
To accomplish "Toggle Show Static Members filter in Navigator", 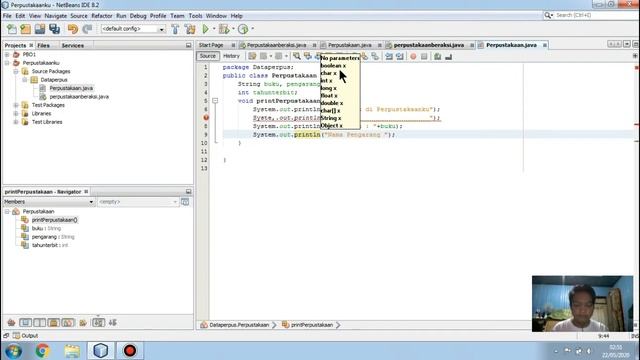I will (40, 322).
